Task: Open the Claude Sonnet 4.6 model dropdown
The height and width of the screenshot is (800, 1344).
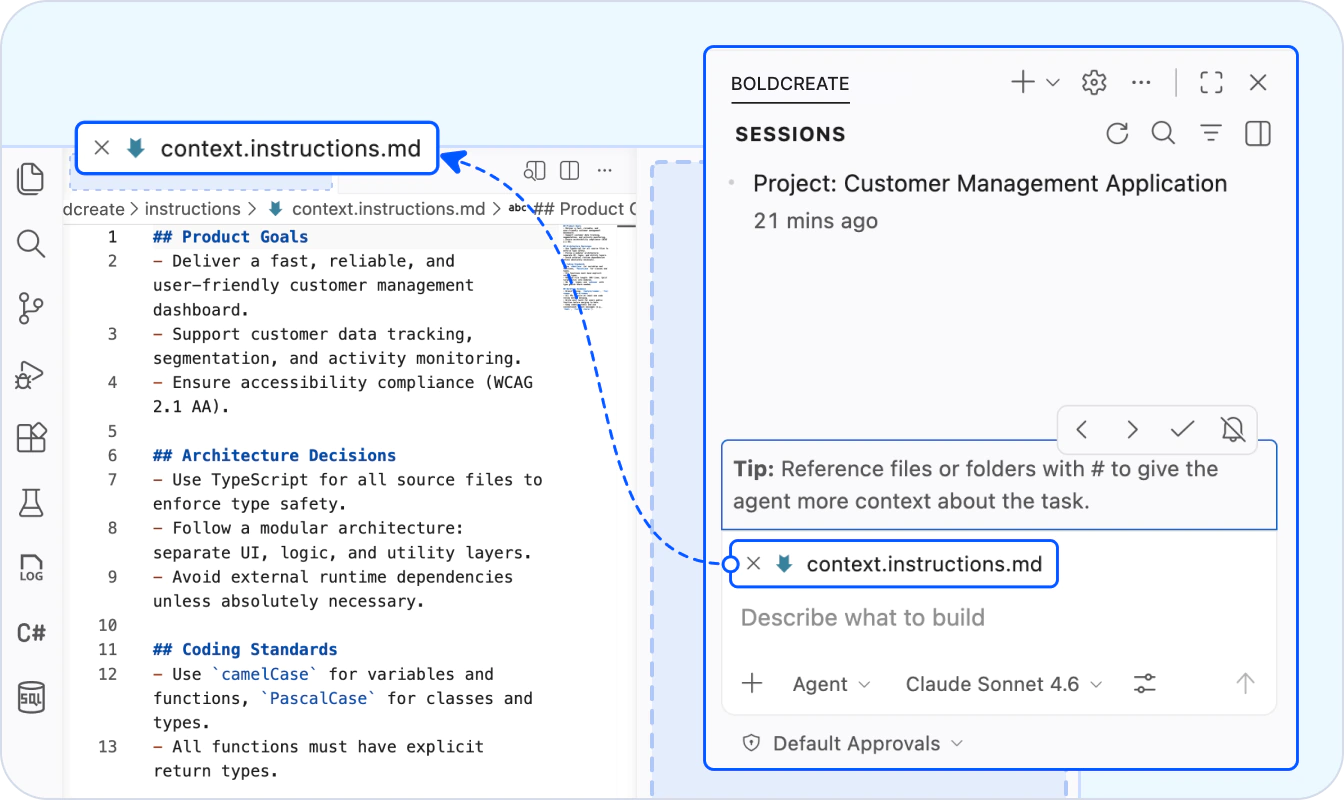Action: pos(1004,684)
